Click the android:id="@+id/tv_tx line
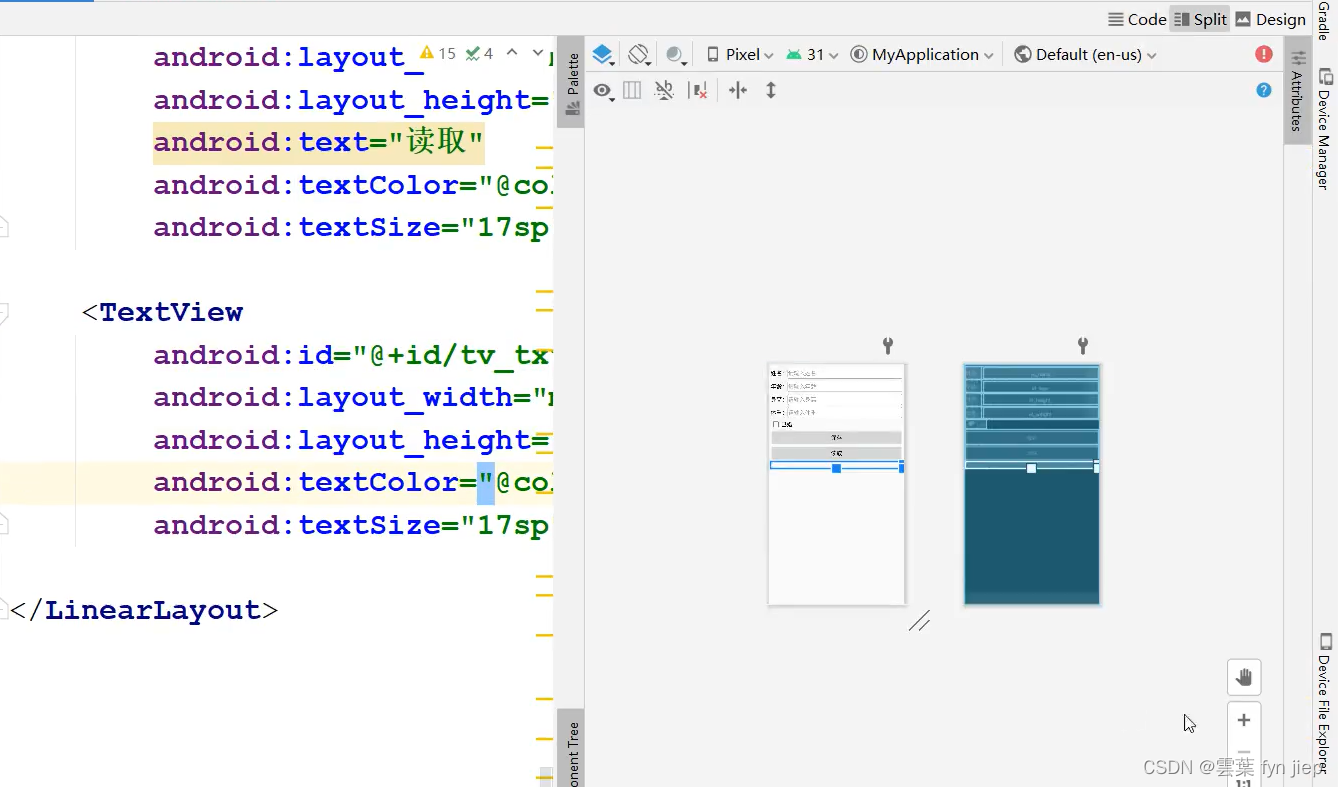This screenshot has height=787, width=1338. tap(353, 355)
